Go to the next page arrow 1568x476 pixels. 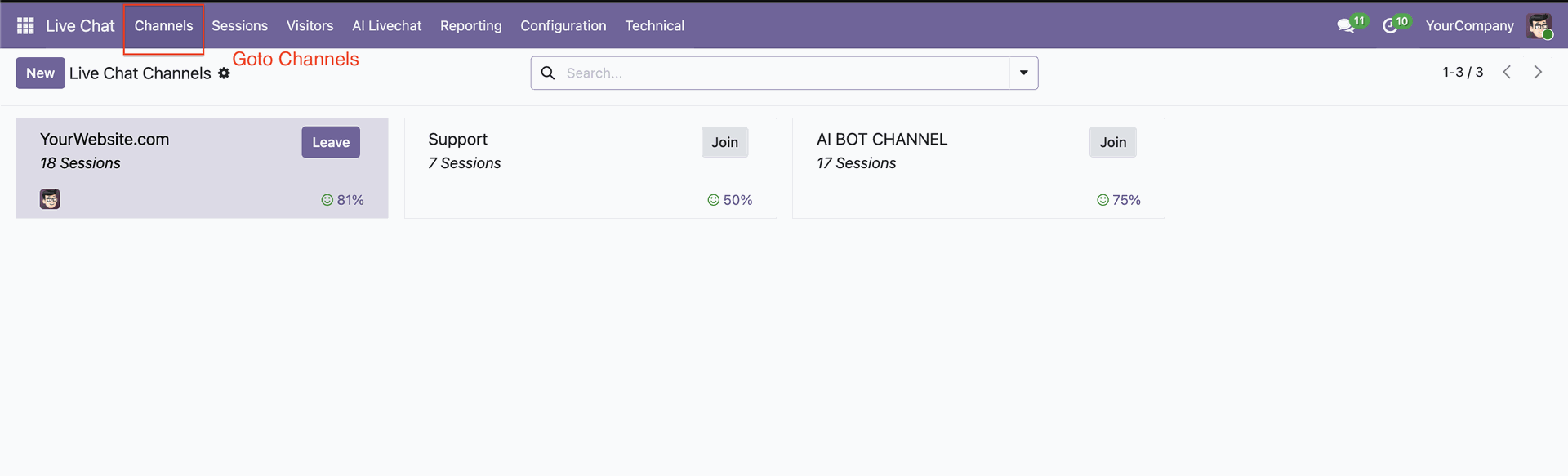point(1538,73)
